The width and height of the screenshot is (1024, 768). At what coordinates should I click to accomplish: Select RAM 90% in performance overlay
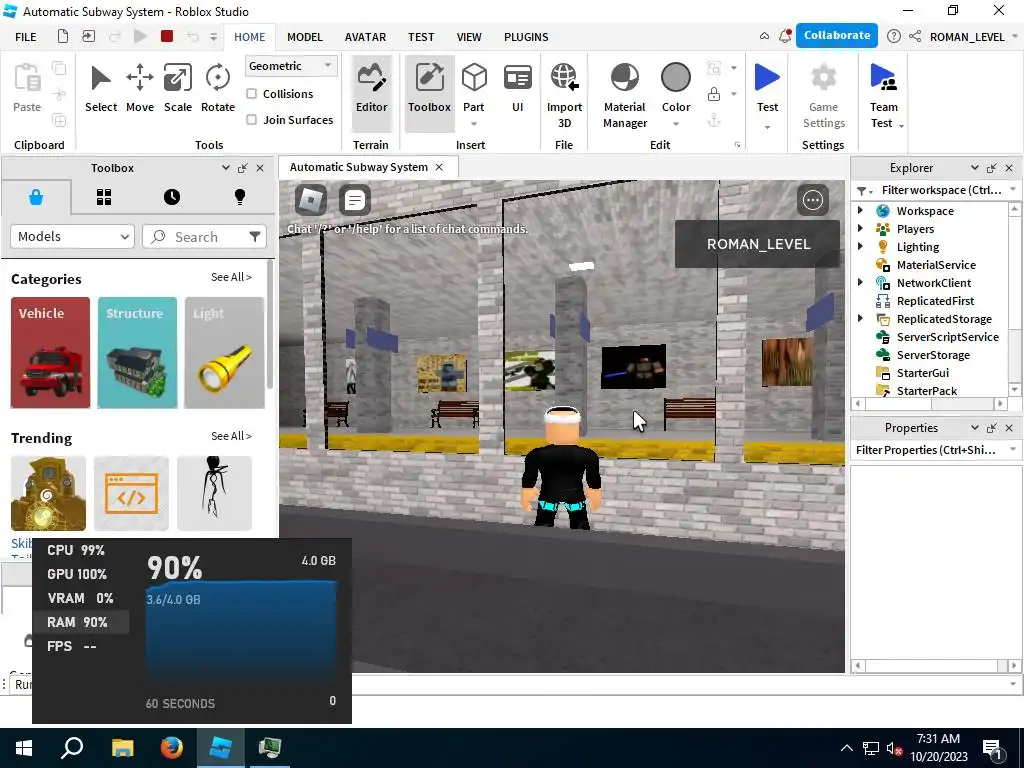tap(81, 622)
